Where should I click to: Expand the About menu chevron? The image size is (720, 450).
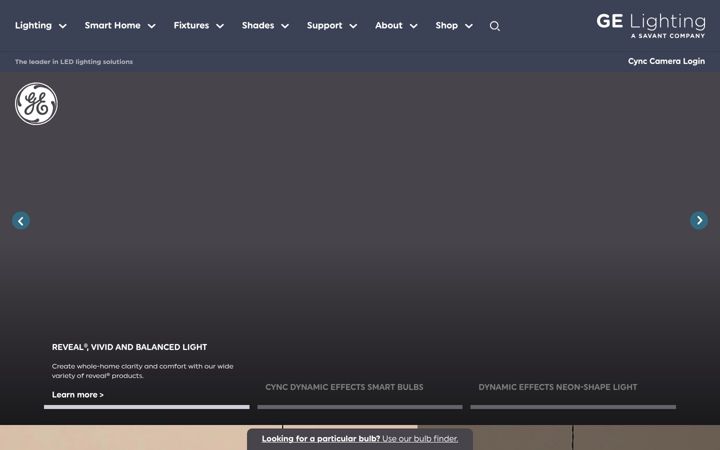coord(414,26)
